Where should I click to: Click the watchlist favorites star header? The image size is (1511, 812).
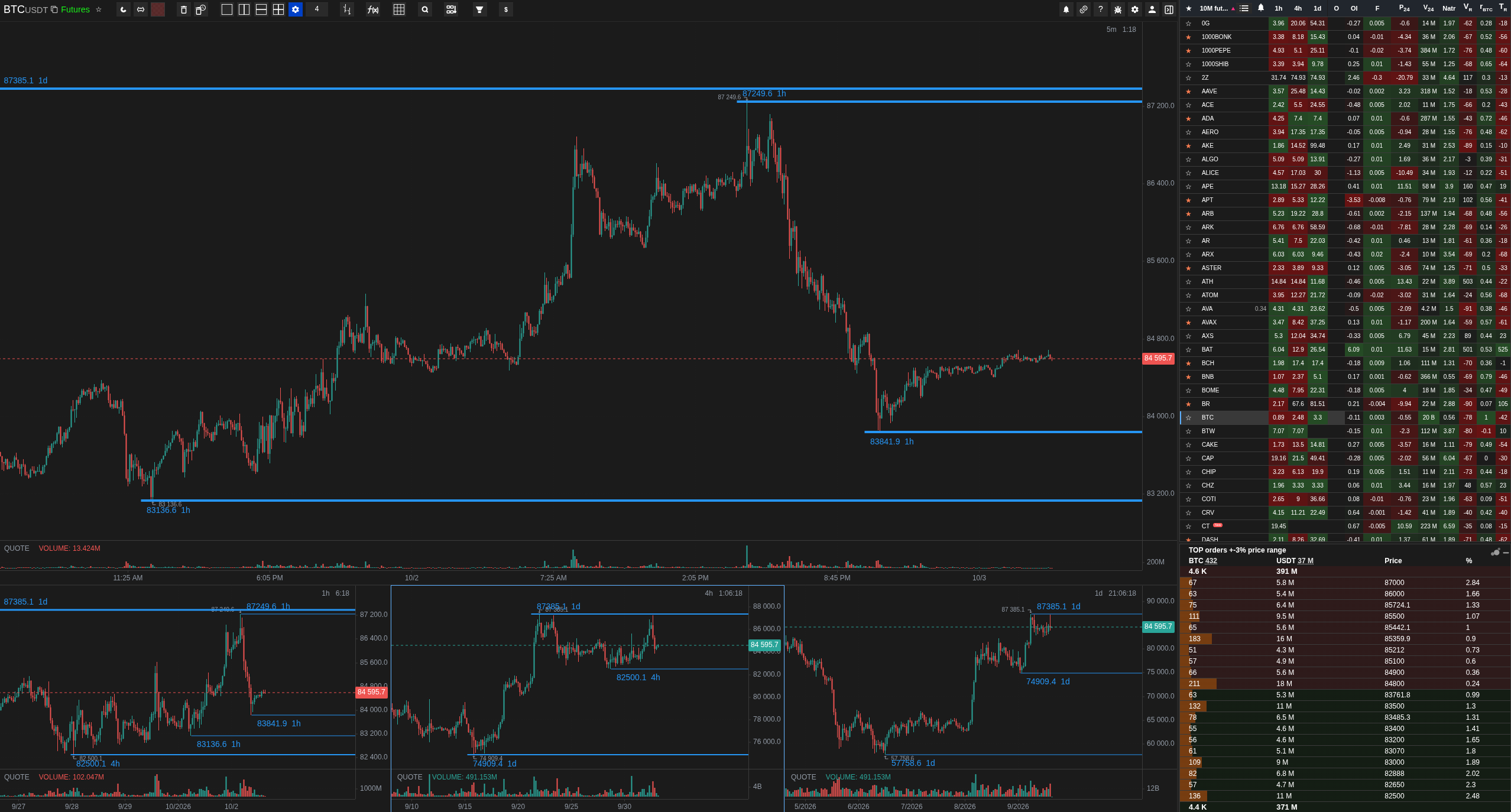pyautogui.click(x=1189, y=8)
